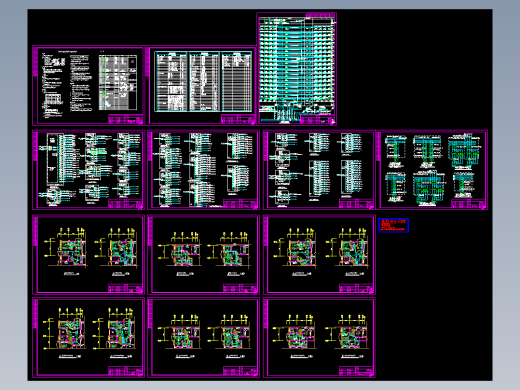Click title block of the six wiring diagrams sheet
This screenshot has width=520, height=390.
click(x=468, y=204)
